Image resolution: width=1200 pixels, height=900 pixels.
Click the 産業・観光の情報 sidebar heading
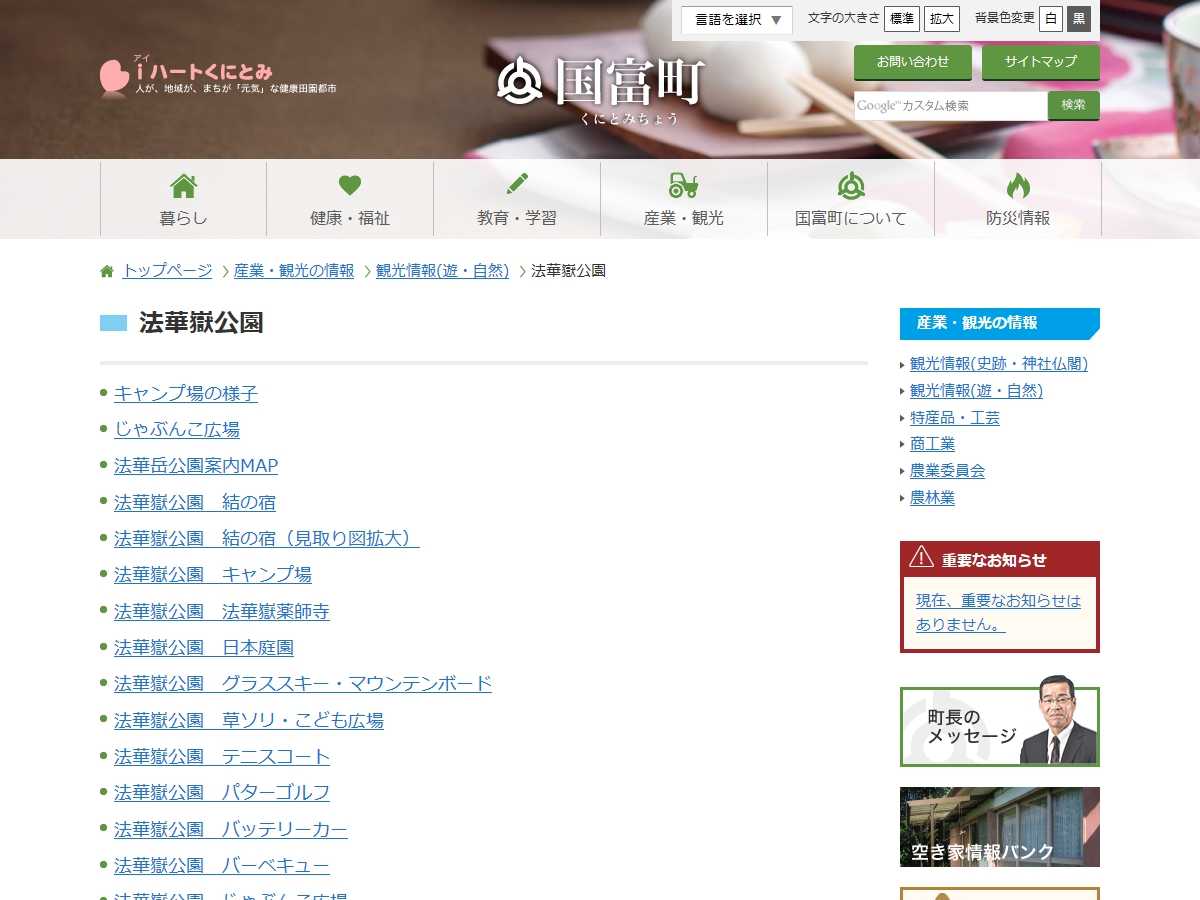tap(1000, 323)
